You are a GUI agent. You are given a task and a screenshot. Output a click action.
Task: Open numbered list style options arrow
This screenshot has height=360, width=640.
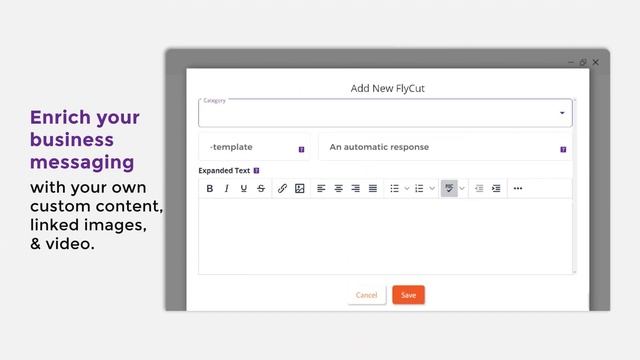(432, 188)
